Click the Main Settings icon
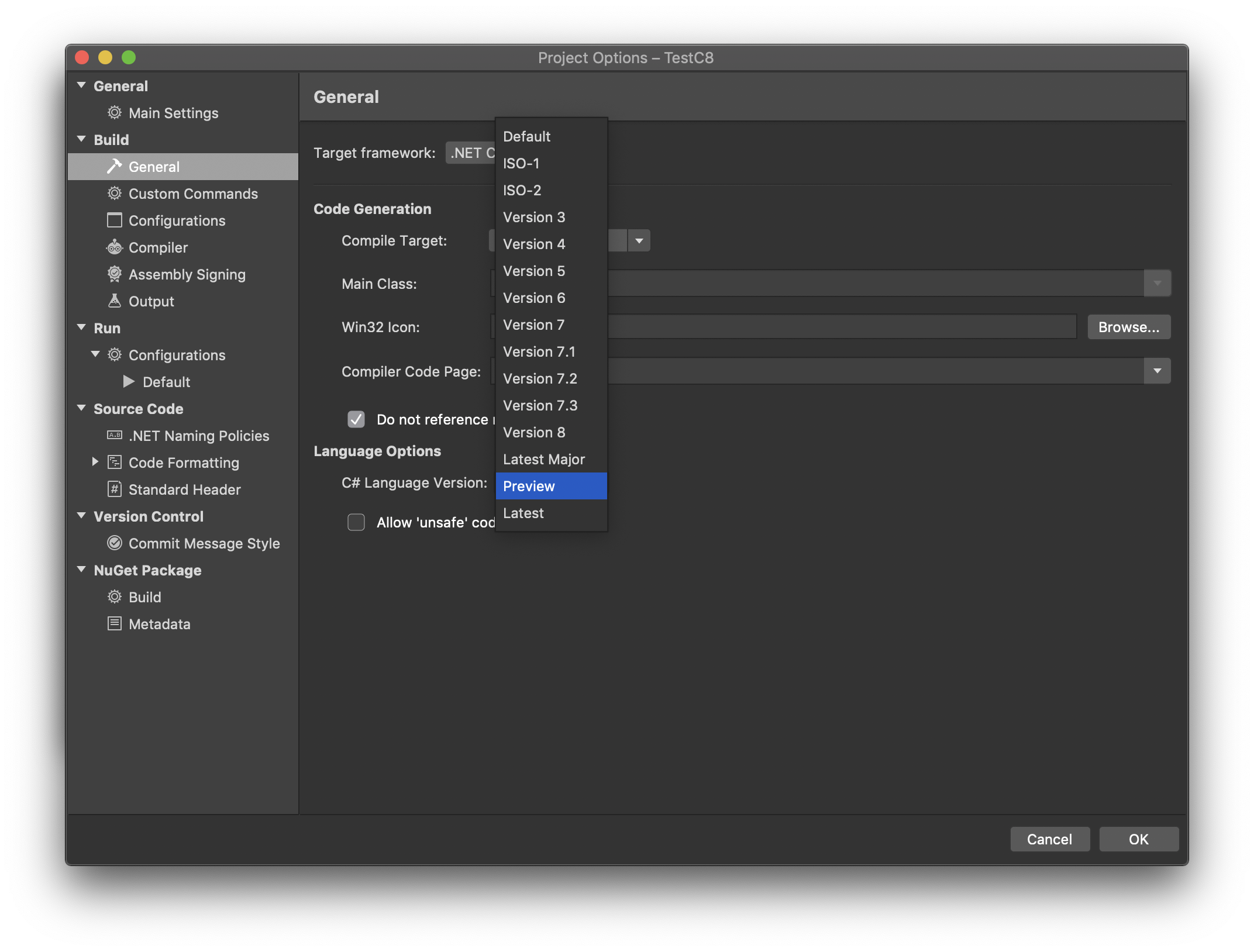This screenshot has width=1254, height=952. 114,112
